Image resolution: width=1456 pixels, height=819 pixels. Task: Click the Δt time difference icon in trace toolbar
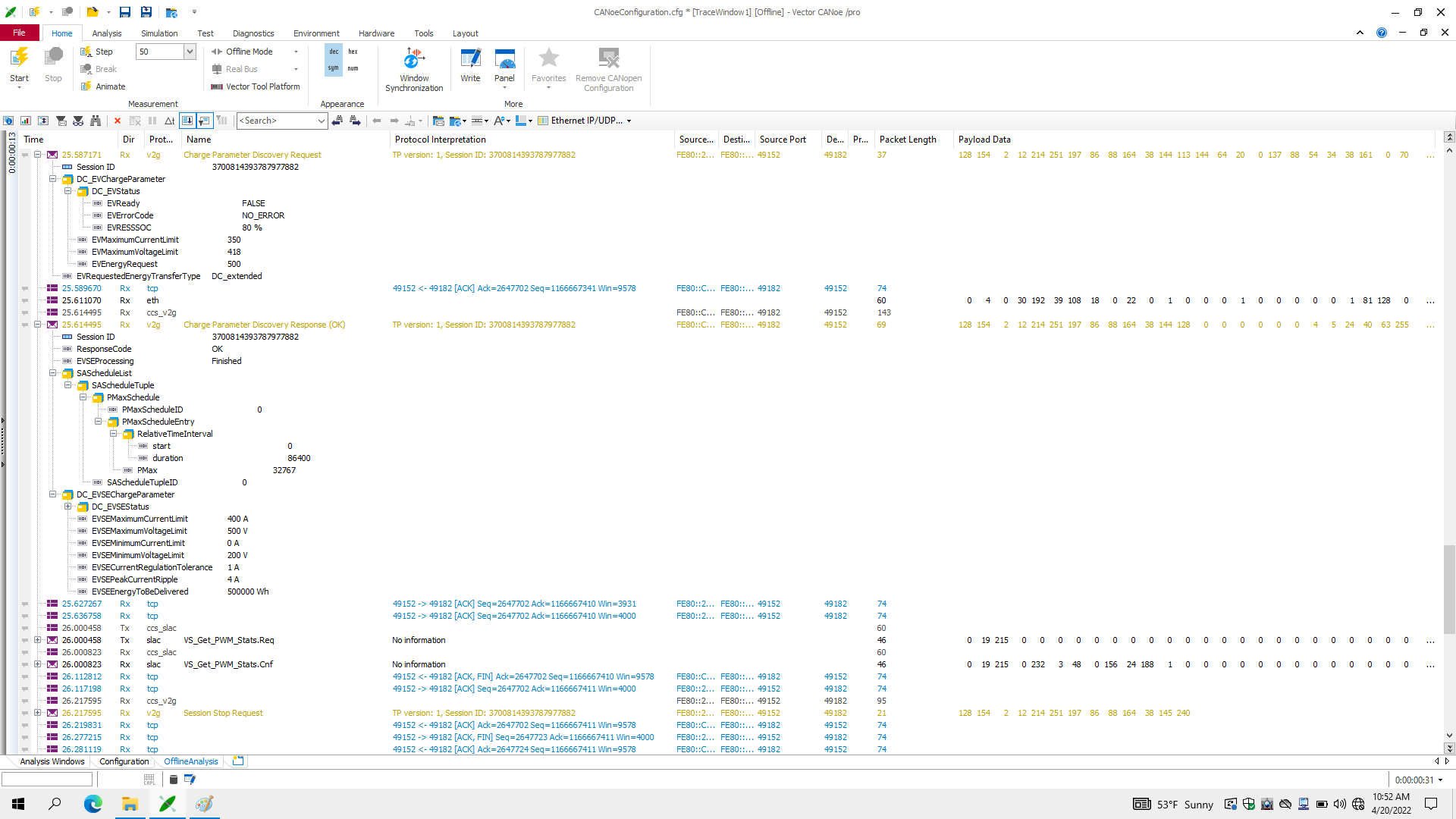(x=168, y=121)
